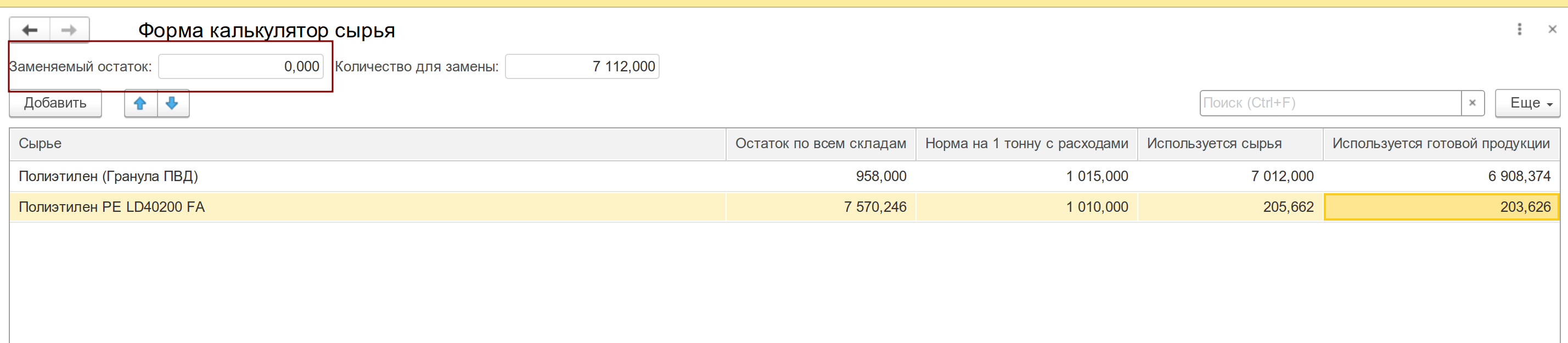This screenshot has width=1568, height=343.
Task: Focus the Заменяемый остаток field
Action: pos(240,66)
